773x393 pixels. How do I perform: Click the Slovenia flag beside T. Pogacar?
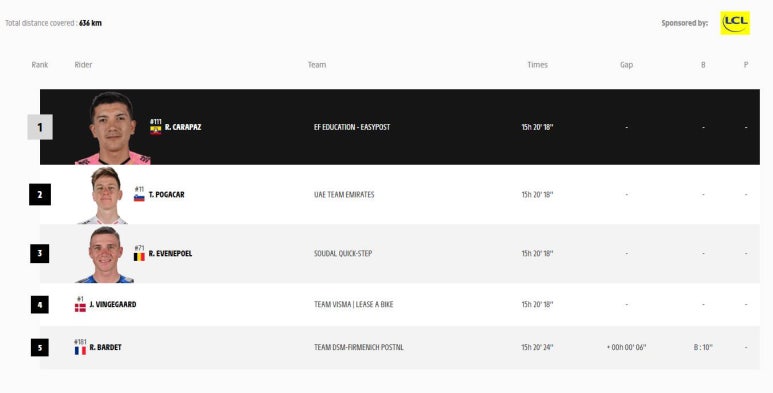coord(140,198)
